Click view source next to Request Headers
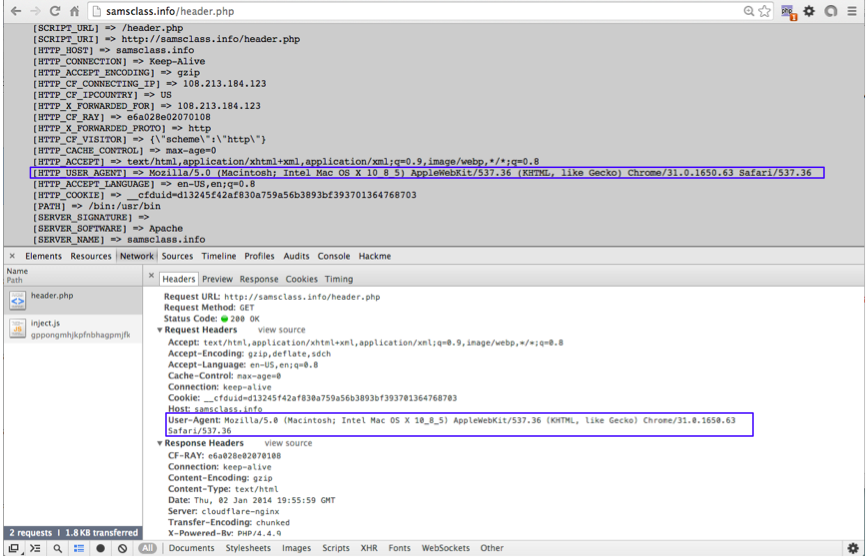This screenshot has height=558, width=867. point(281,330)
